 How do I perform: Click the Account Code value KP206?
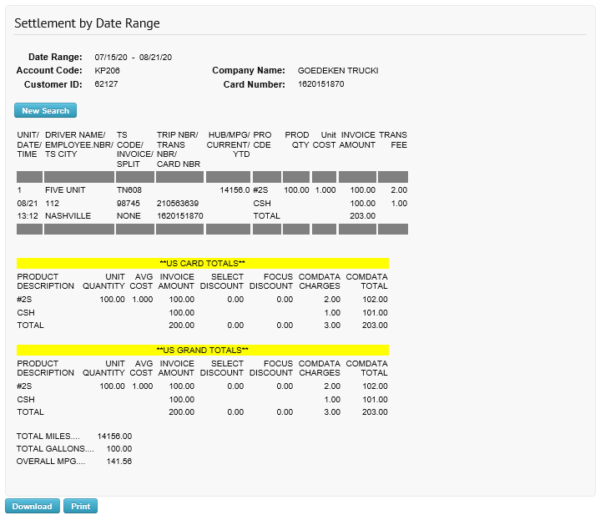click(x=107, y=71)
